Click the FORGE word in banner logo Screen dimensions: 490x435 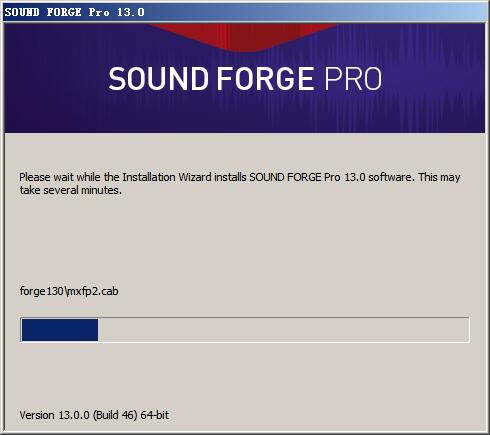(x=265, y=79)
